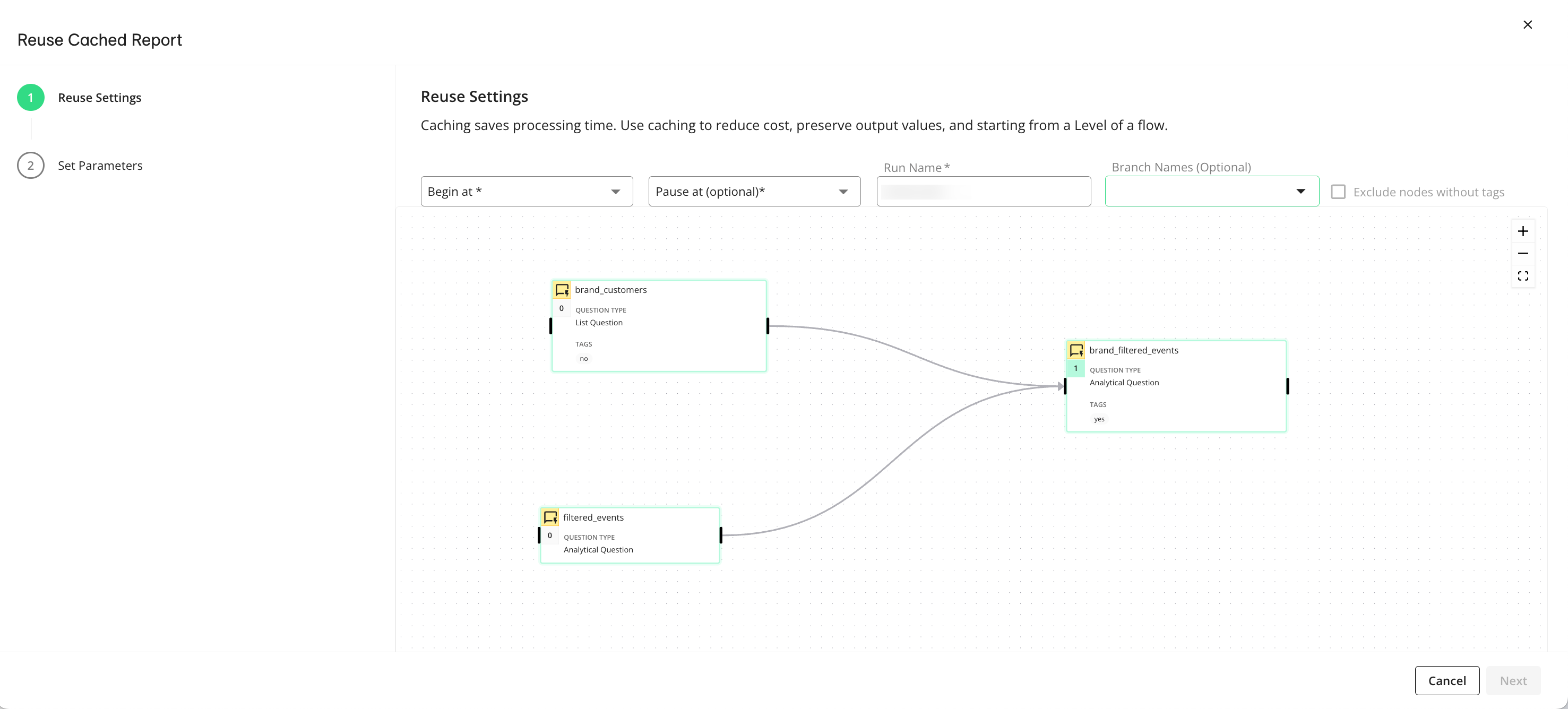Close the Reuse Cached Report dialog
This screenshot has height=709, width=1568.
pos(1527,24)
